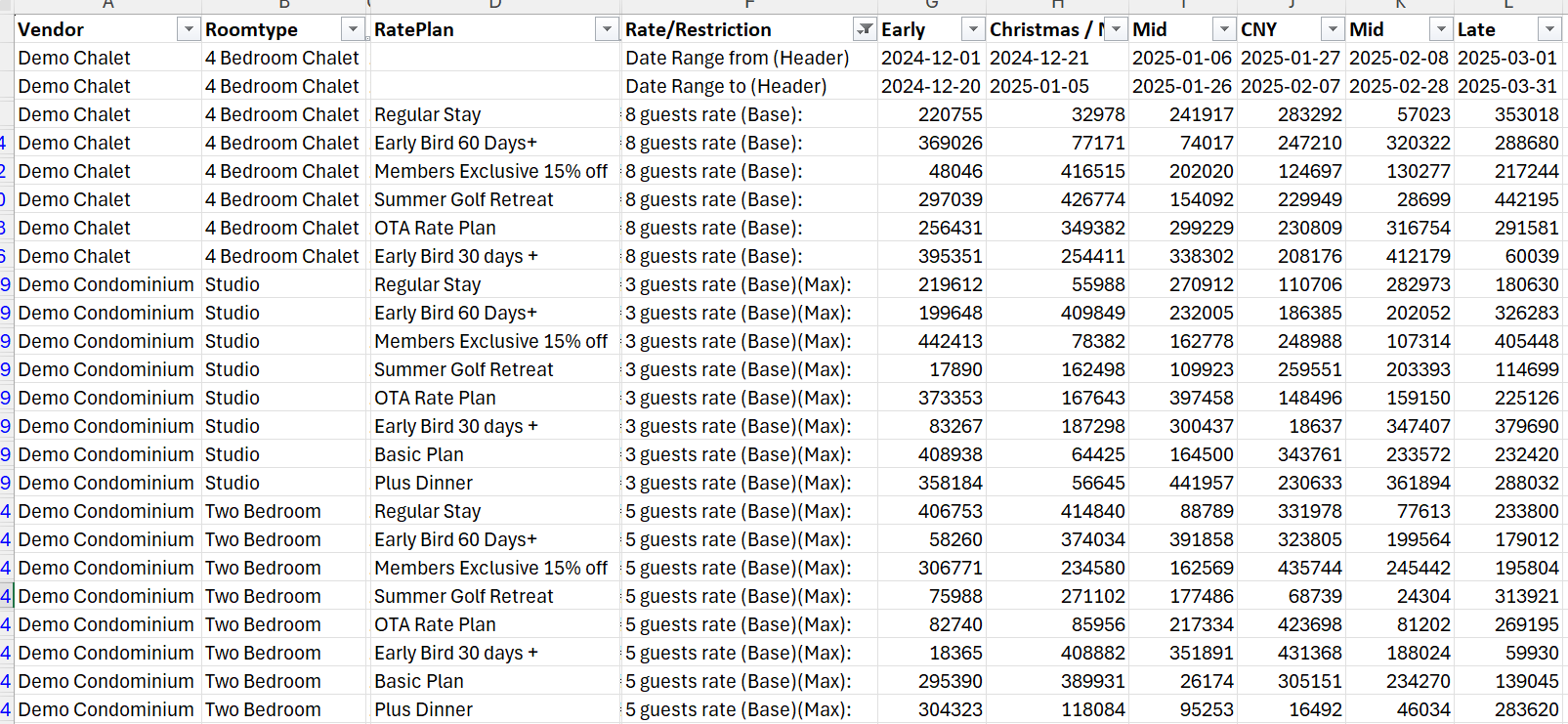Expand the RatePlan filter dropdown
The width and height of the screenshot is (1568, 724).
[x=607, y=30]
